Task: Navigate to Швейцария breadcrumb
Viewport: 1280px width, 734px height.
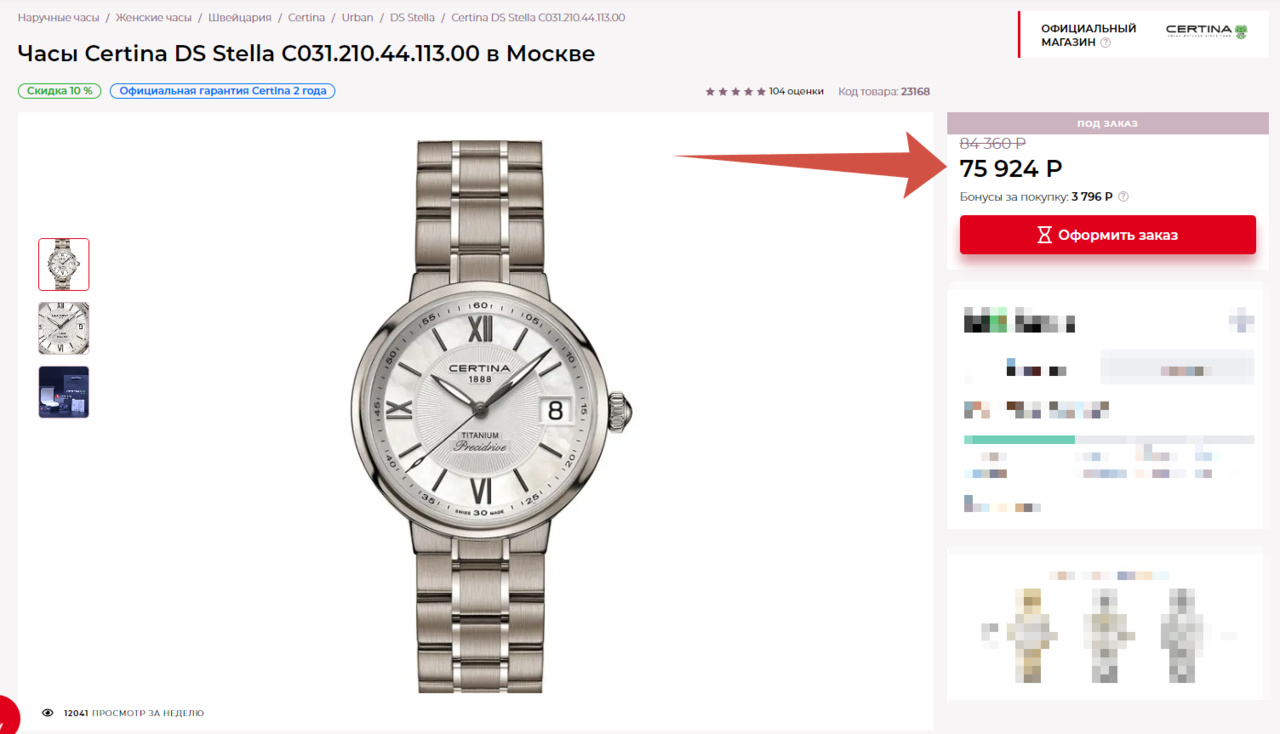Action: click(240, 18)
